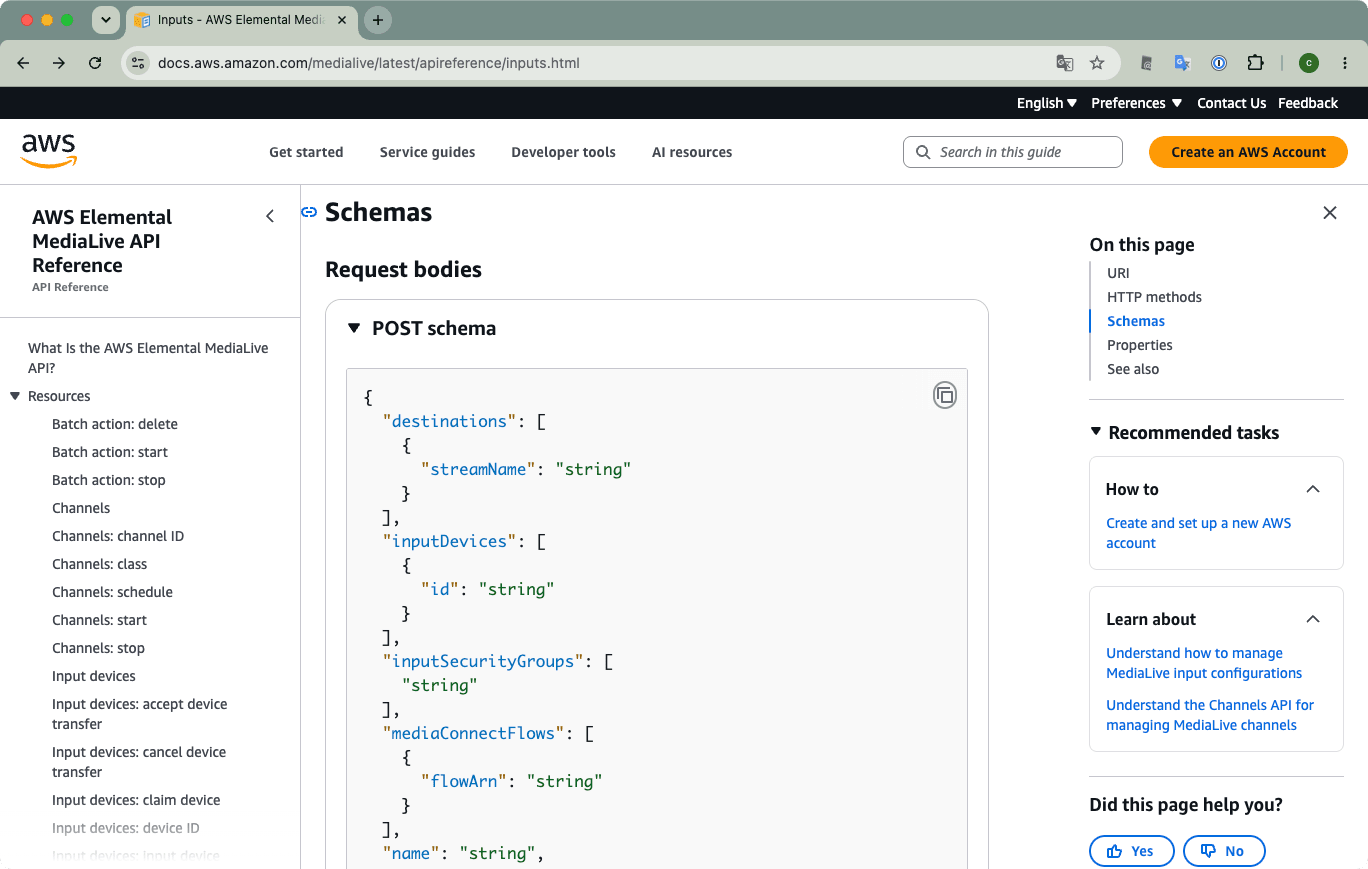
Task: Open the Get started menu
Action: (306, 152)
